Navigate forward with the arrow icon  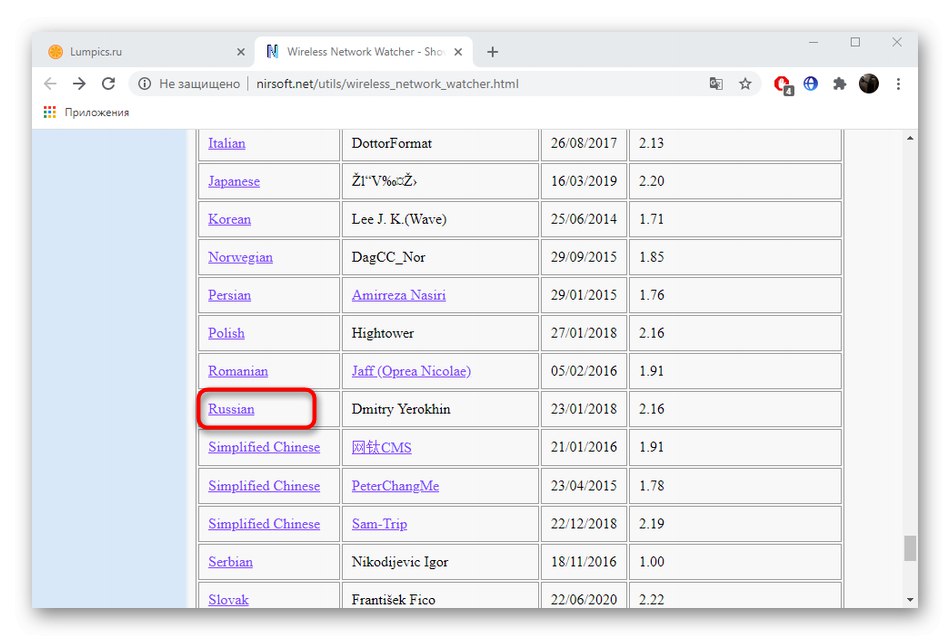point(79,84)
